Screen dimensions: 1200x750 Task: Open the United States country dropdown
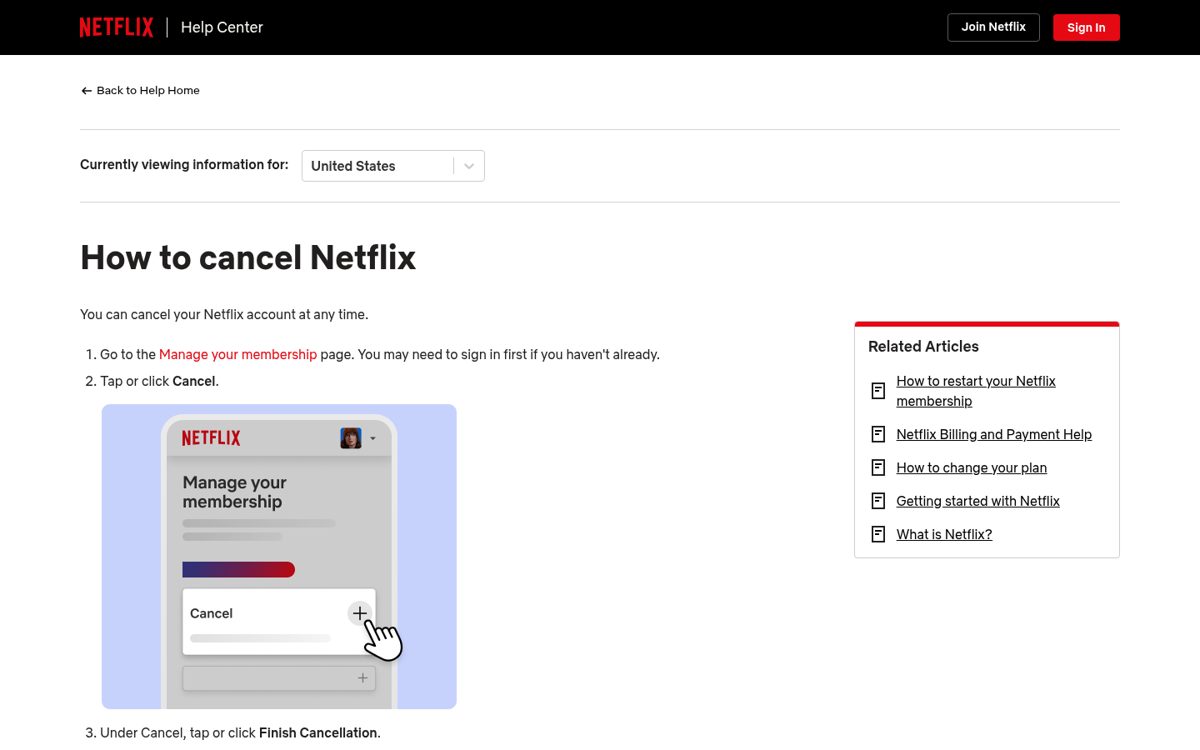point(393,166)
